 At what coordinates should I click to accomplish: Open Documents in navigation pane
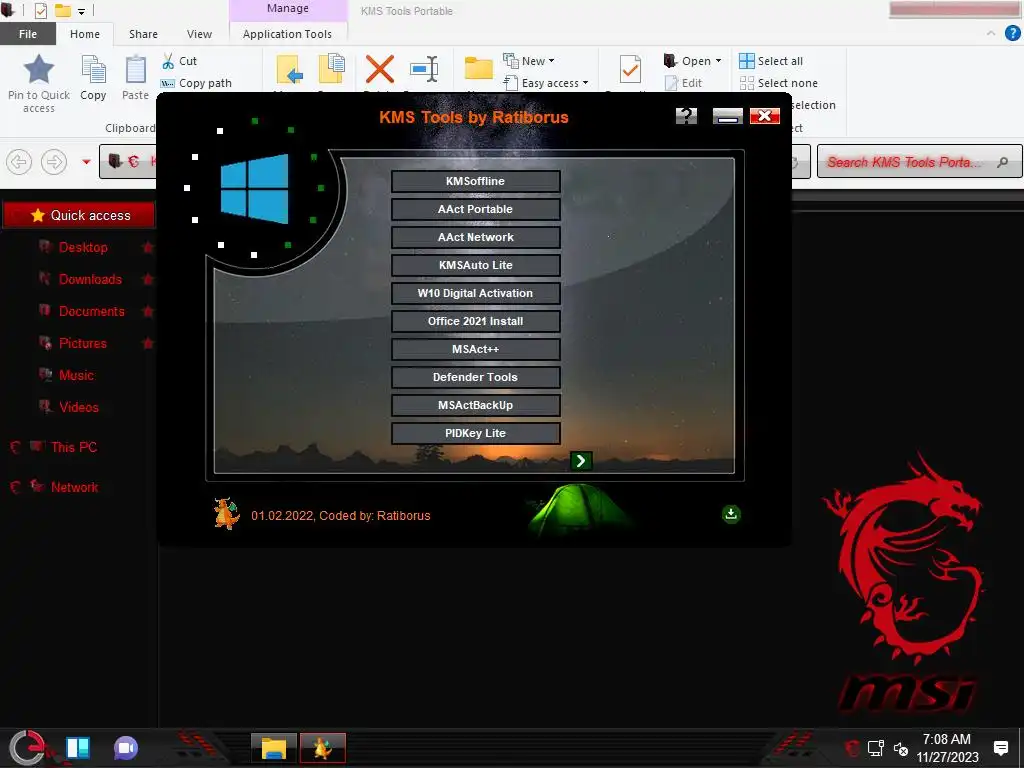tap(91, 312)
